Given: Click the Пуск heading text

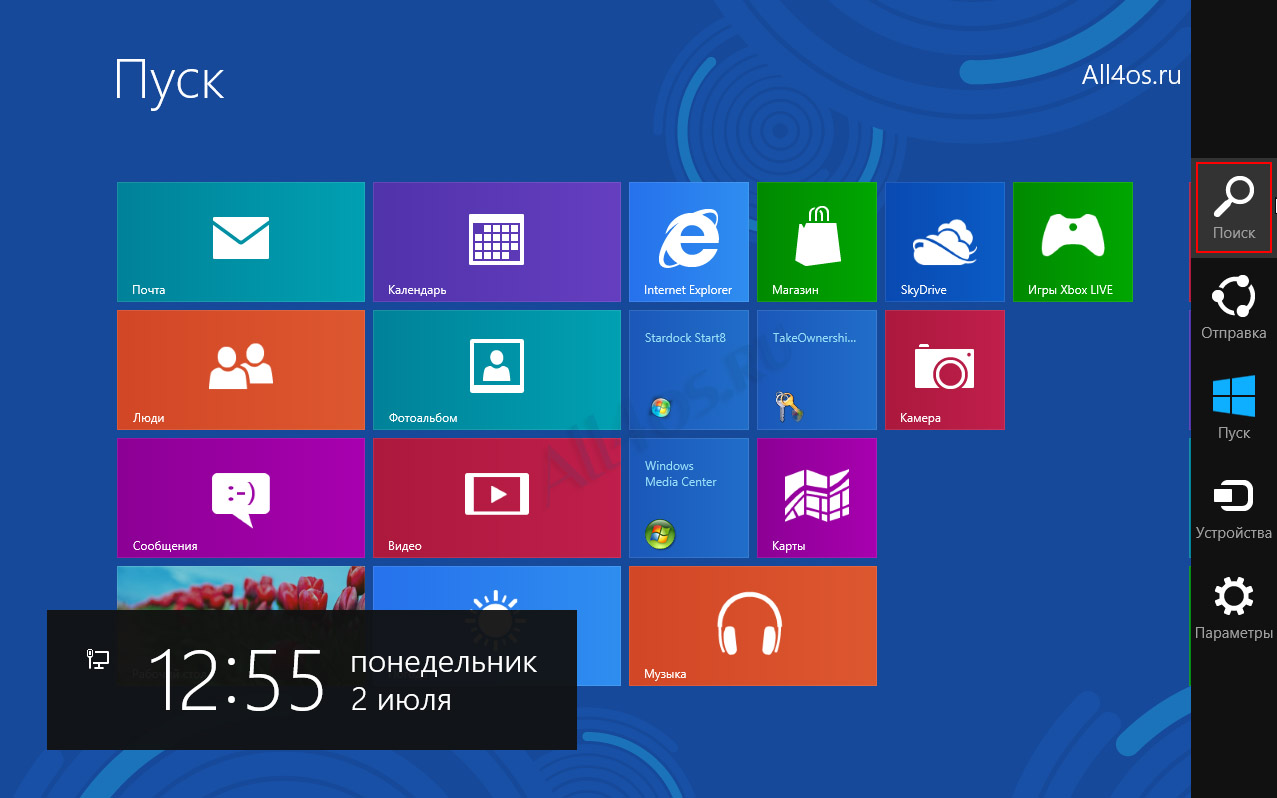Looking at the screenshot, I should coord(169,79).
